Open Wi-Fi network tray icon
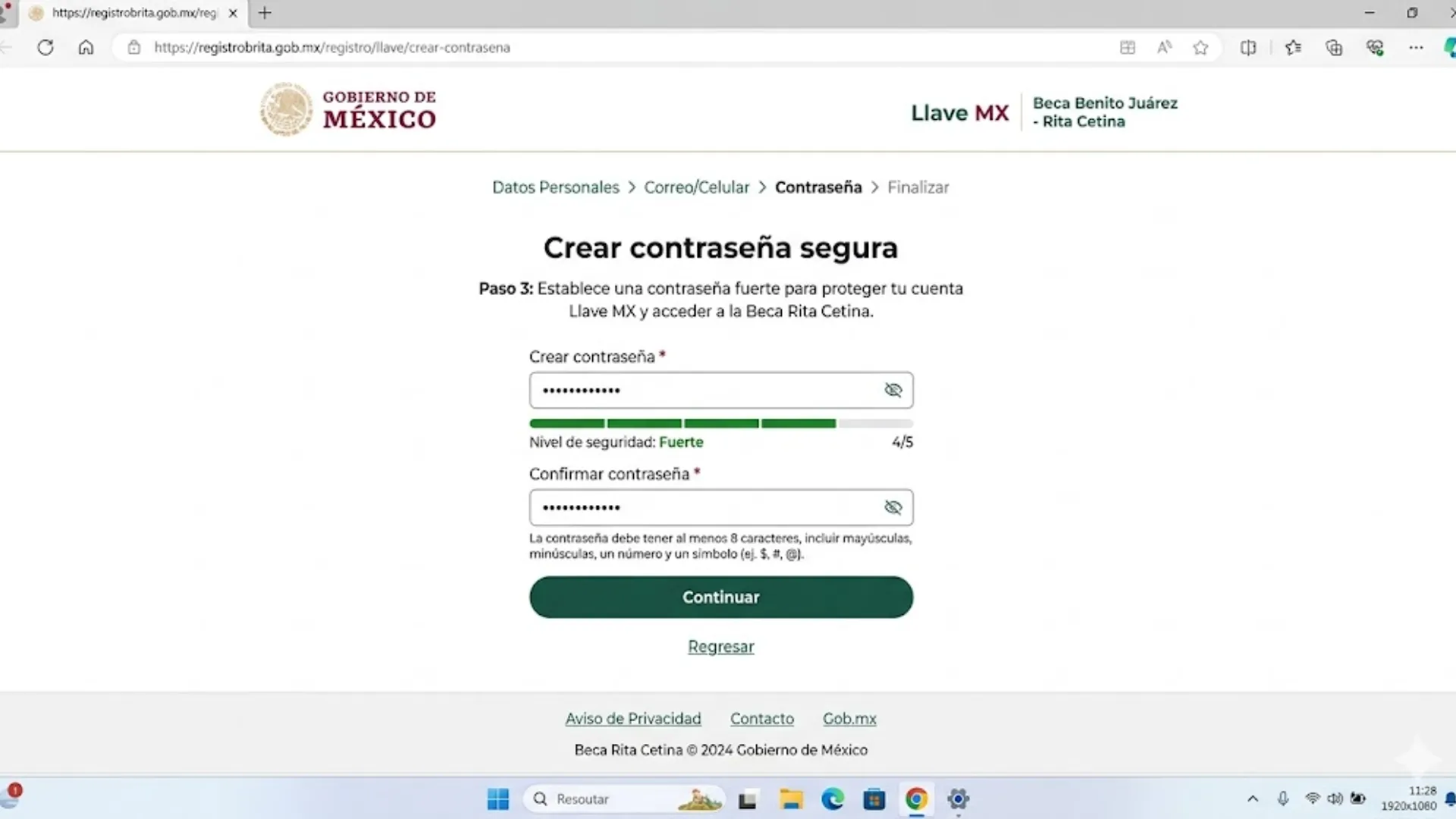The image size is (1456, 819). point(1313,799)
